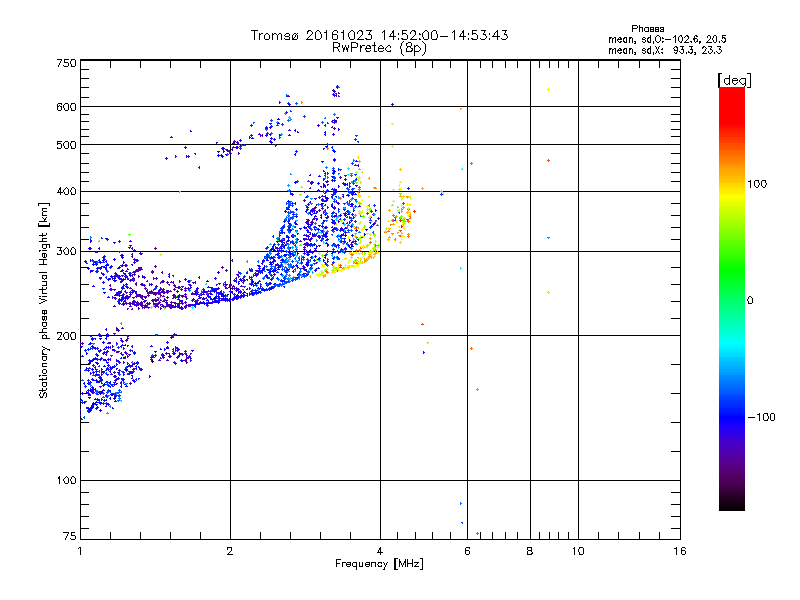Click the 'Frequency [MHz]' x-axis label
Screen dimensions: 800x600
point(379,564)
